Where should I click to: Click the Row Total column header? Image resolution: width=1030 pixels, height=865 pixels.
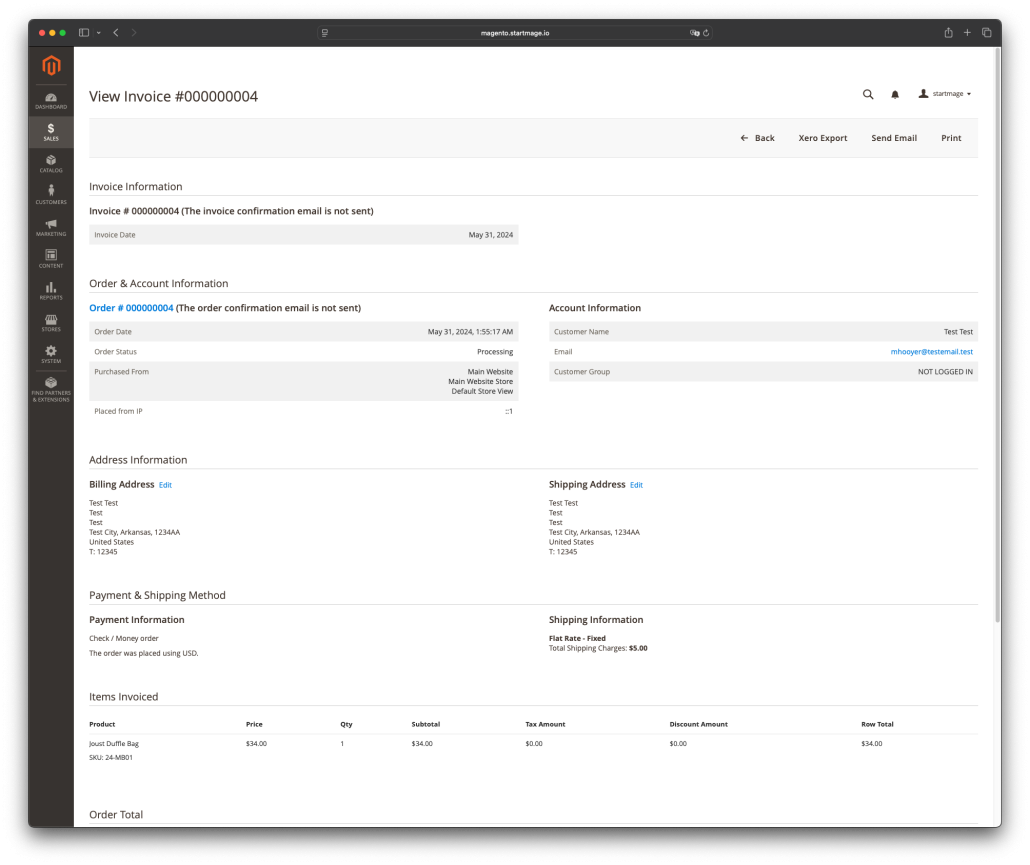coord(877,724)
